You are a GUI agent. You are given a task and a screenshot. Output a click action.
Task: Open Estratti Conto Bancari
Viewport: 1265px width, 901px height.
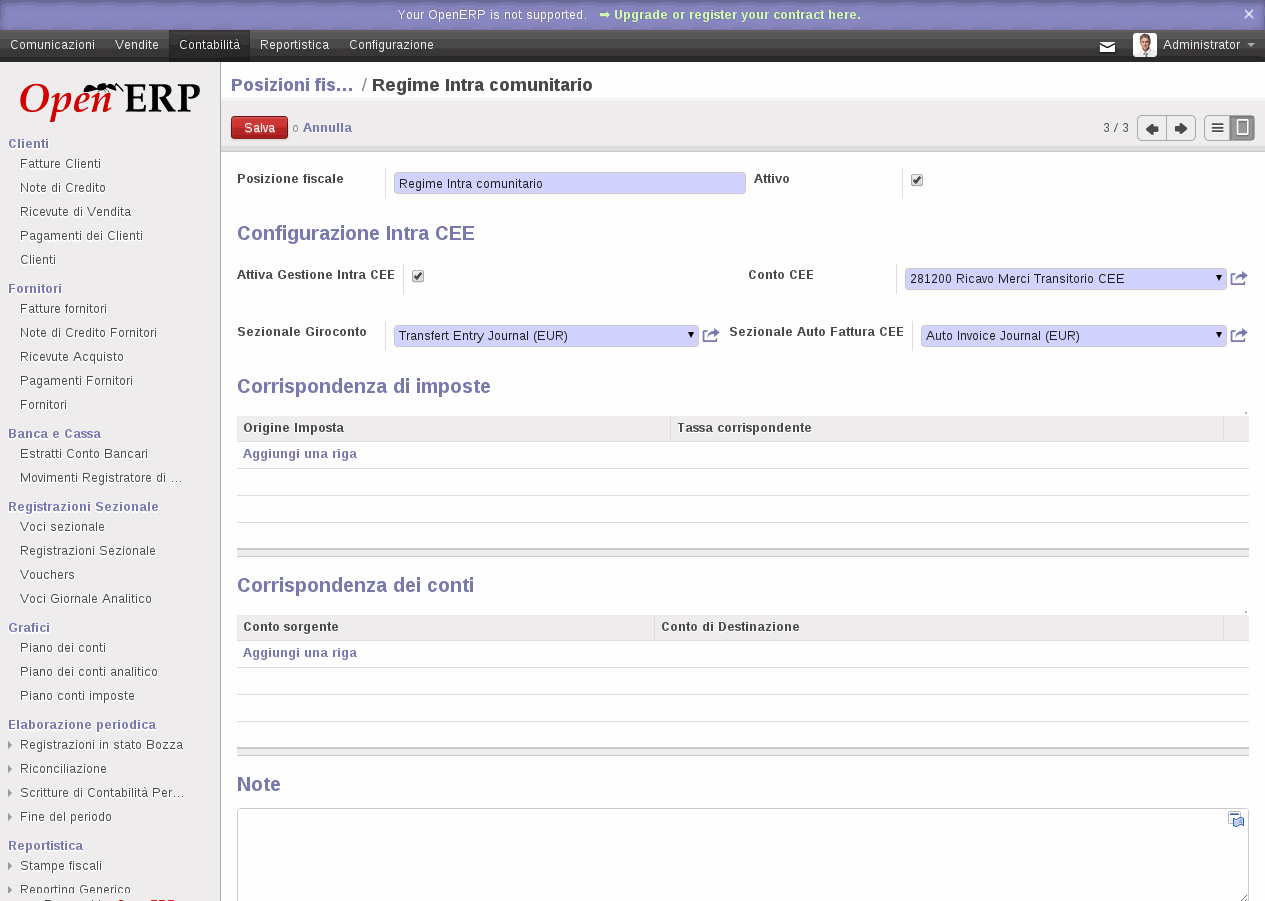(x=84, y=454)
